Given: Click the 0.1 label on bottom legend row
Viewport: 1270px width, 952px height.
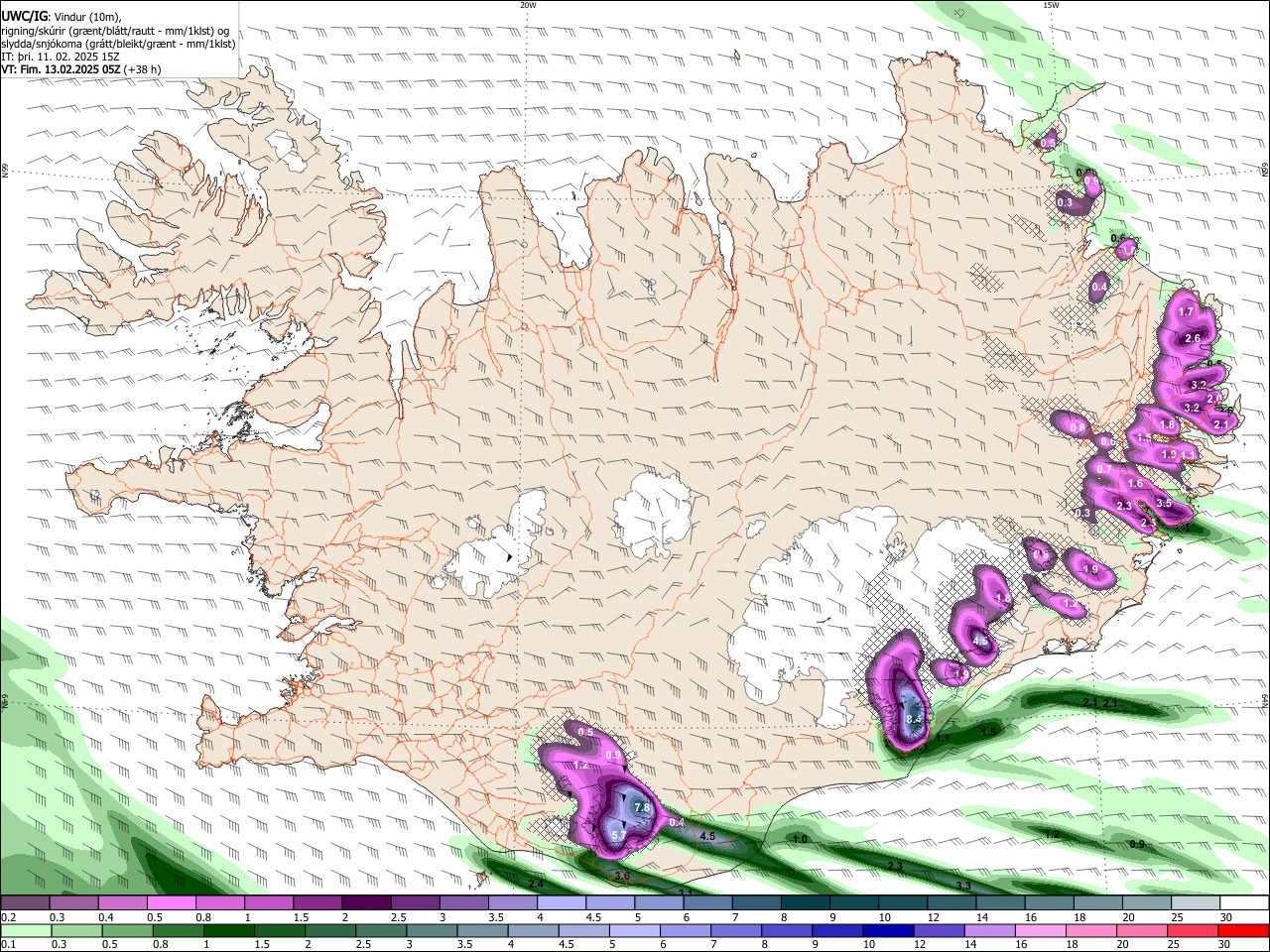Looking at the screenshot, I should pyautogui.click(x=8, y=945).
